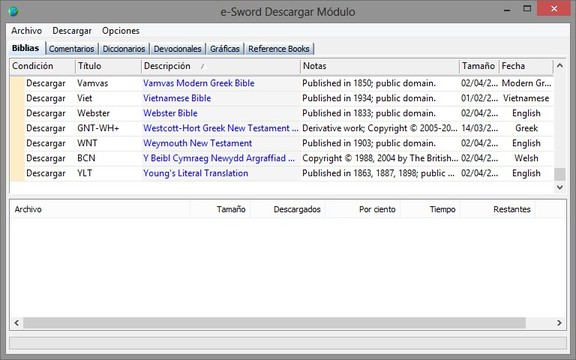This screenshot has height=360, width=576.
Task: Switch to the Devocionales tab
Action: pos(177,49)
